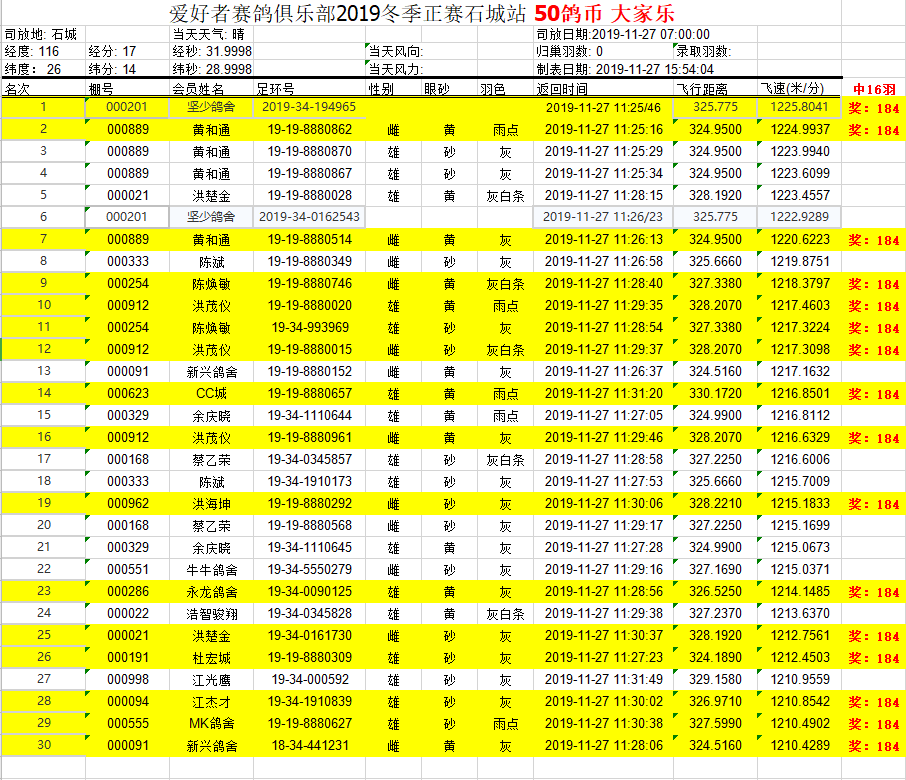This screenshot has height=780, width=906.
Task: Select ring number 19-34-0161730
Action: (x=310, y=636)
